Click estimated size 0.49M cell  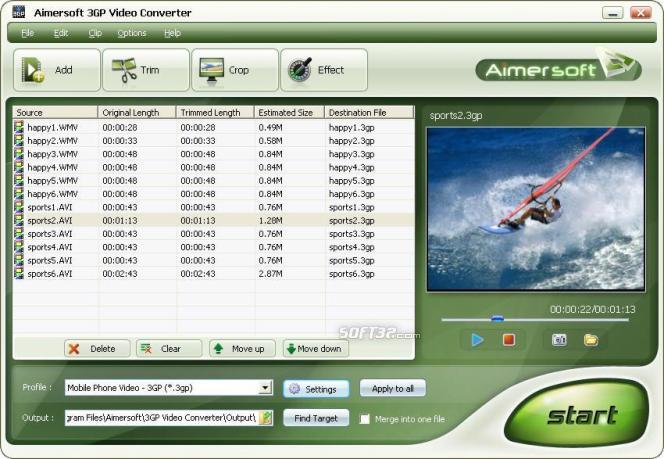pos(270,127)
